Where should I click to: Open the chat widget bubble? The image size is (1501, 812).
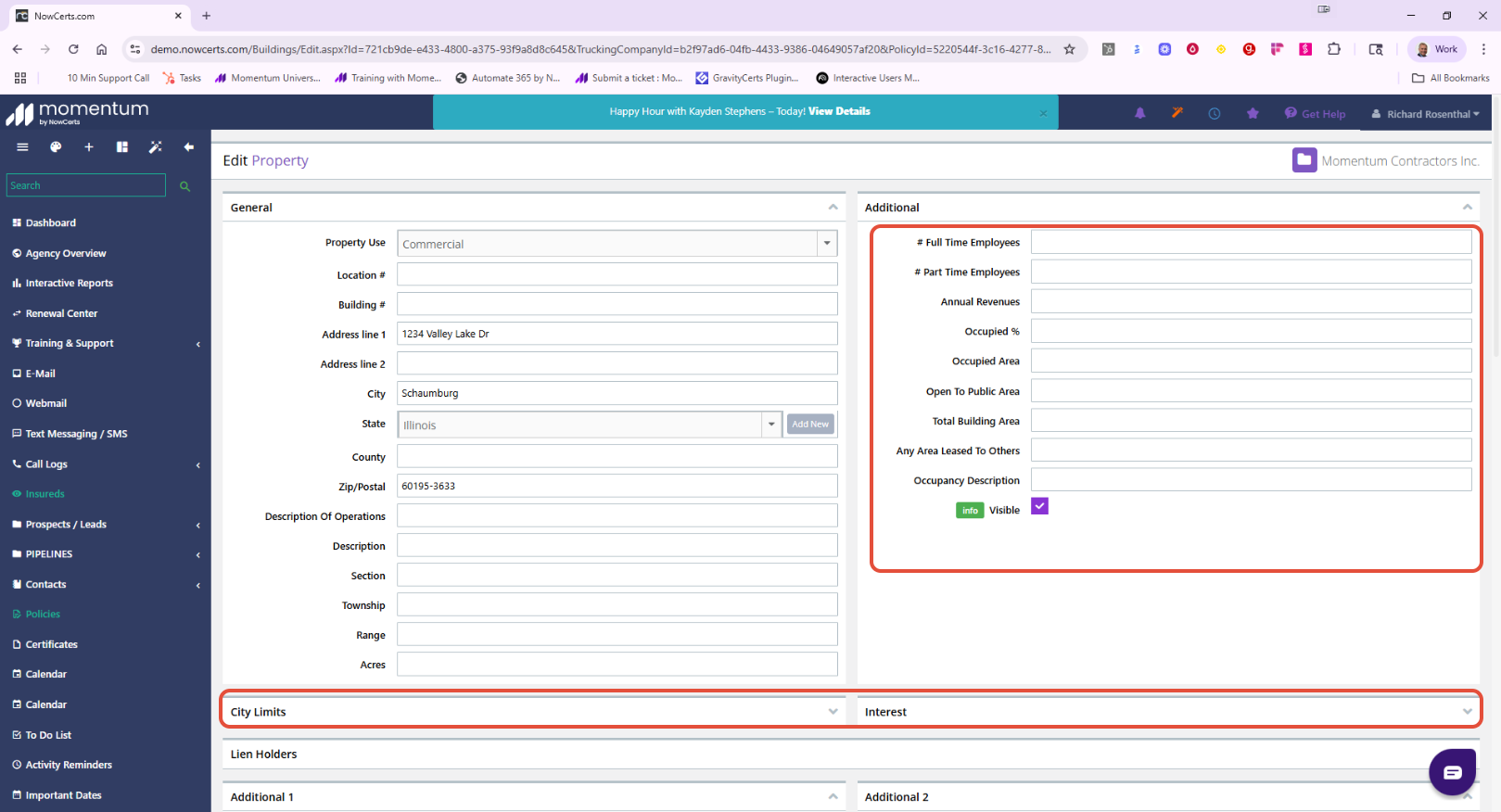[1452, 772]
